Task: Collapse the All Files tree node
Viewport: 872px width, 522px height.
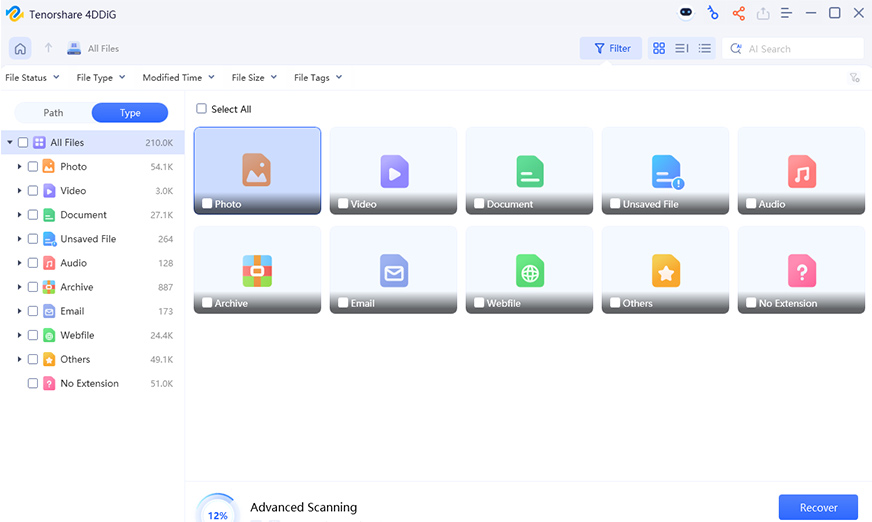Action: click(9, 142)
